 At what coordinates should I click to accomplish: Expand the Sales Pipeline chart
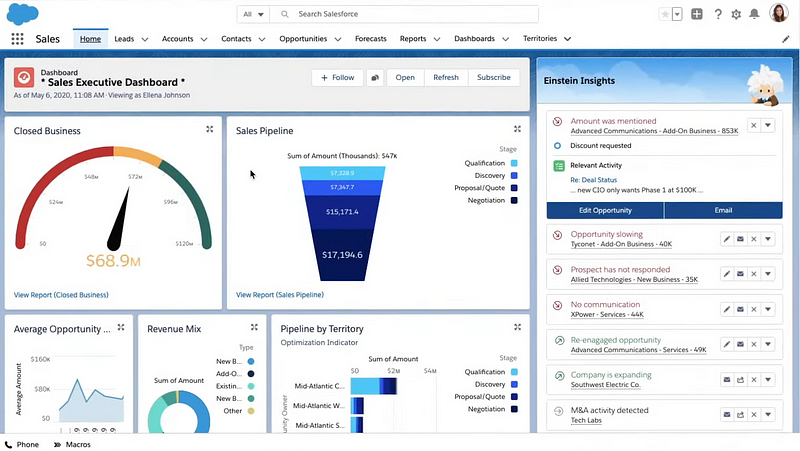(x=517, y=130)
